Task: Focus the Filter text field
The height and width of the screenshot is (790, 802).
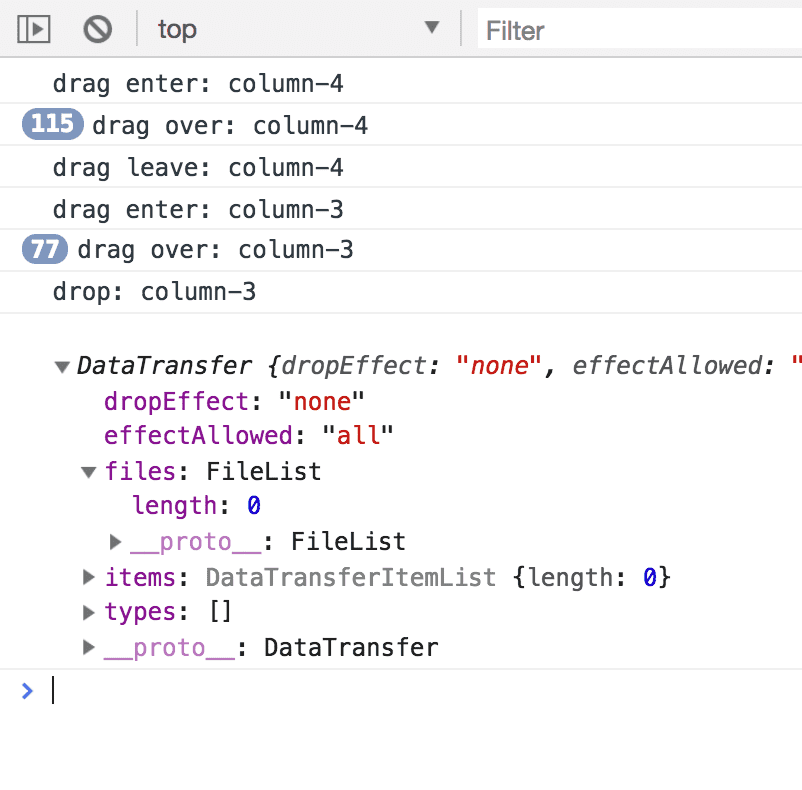Action: (640, 30)
